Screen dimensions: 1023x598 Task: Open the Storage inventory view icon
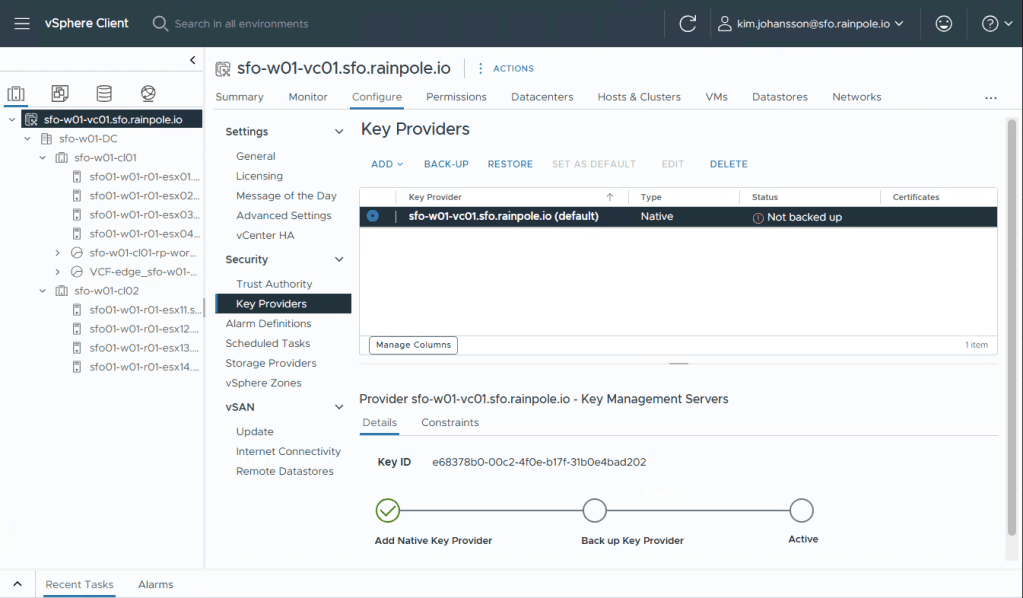point(104,94)
